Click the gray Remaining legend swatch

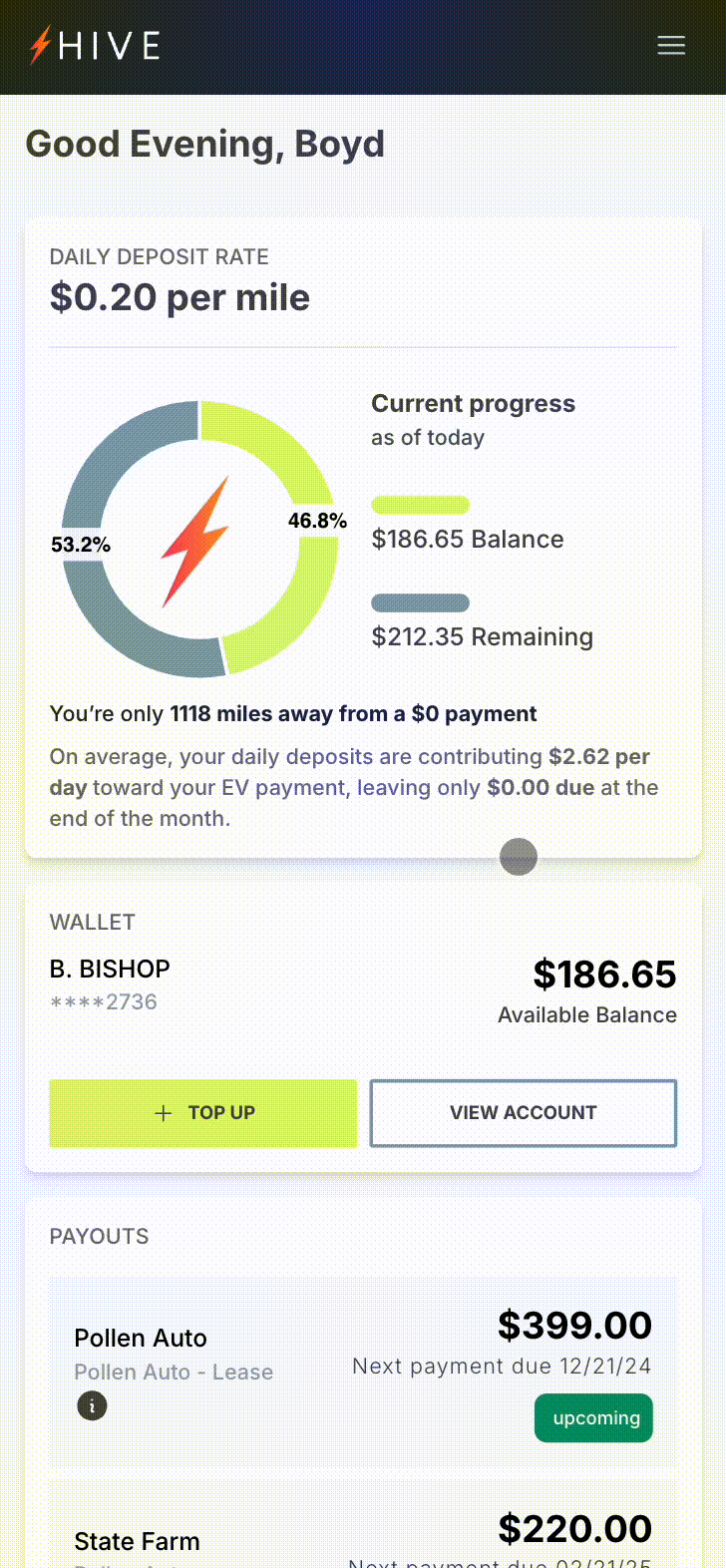420,602
